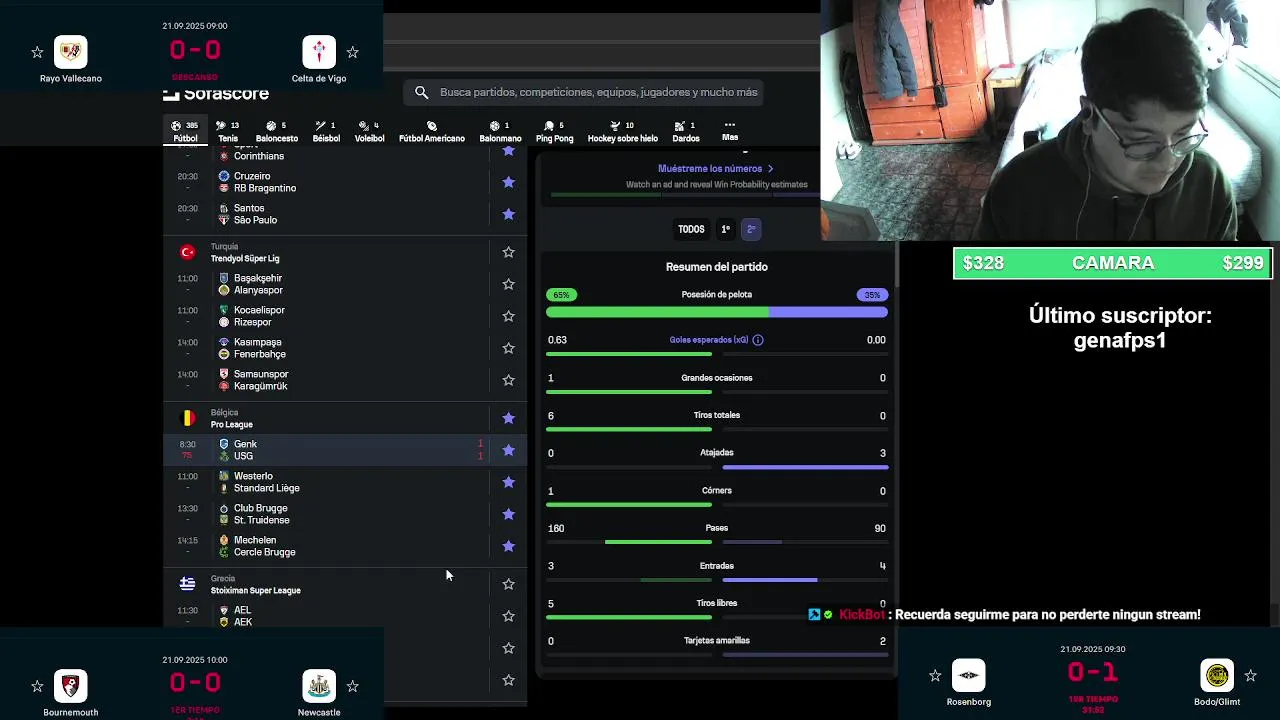Click the Celta de Vigo crest
This screenshot has width=1280, height=720.
click(x=319, y=51)
